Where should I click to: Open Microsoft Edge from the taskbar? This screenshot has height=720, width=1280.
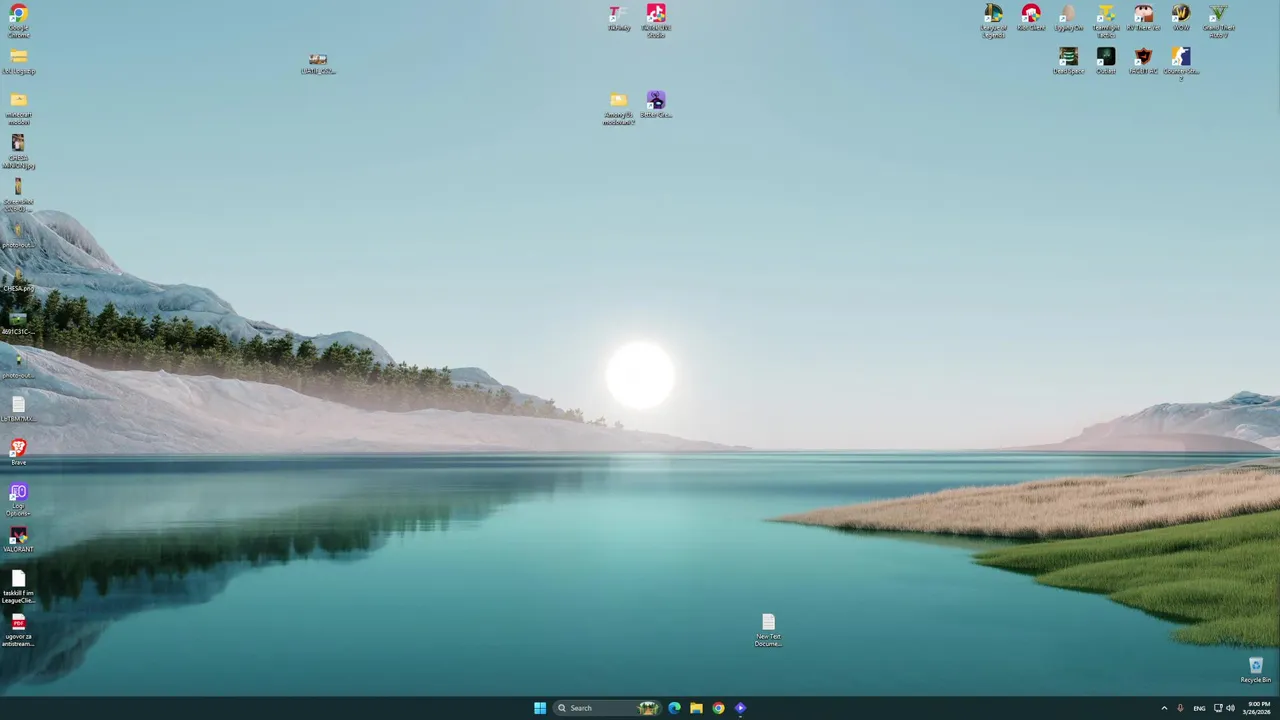coord(674,708)
